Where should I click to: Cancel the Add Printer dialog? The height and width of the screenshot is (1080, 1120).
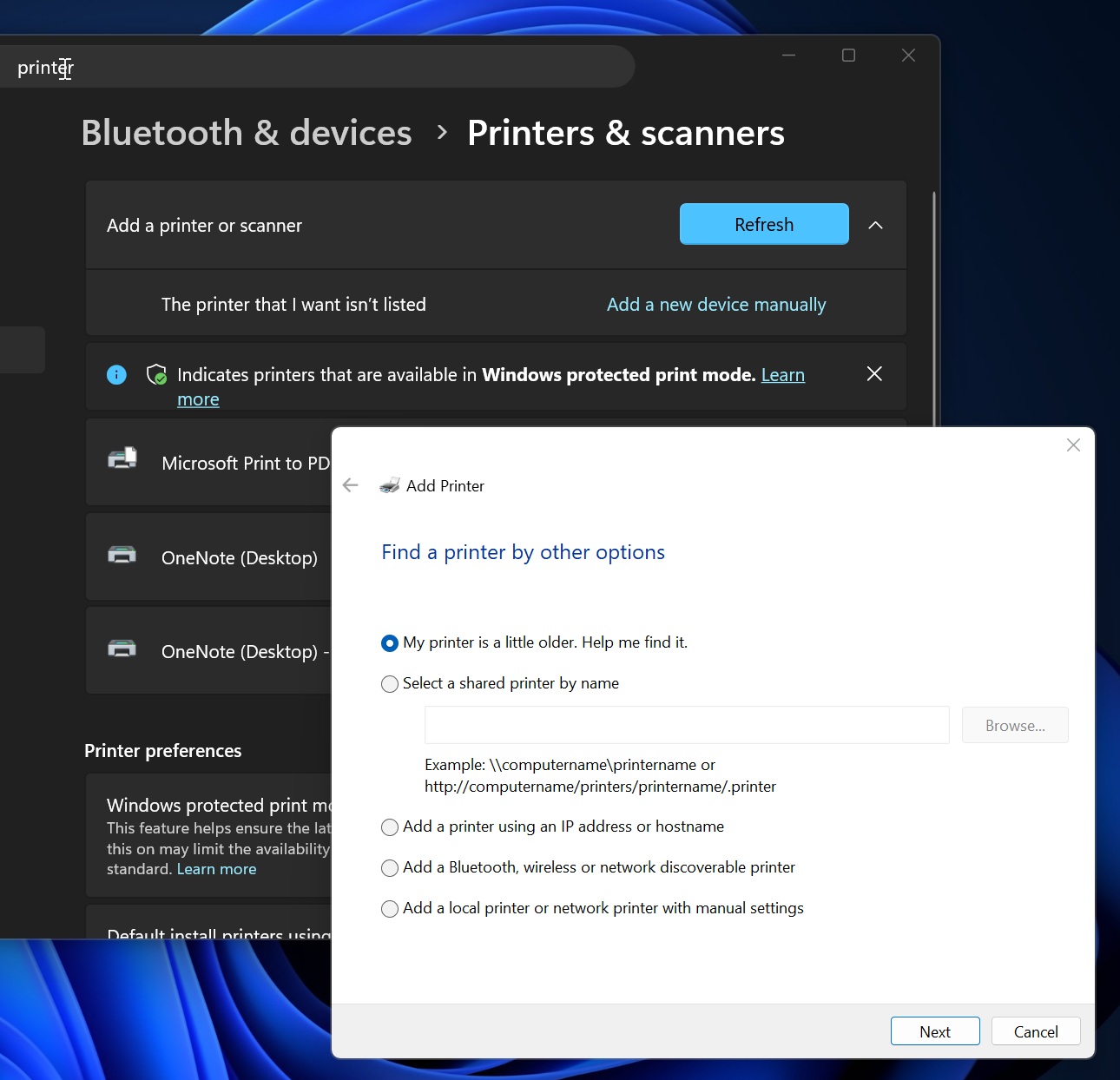1036,1031
